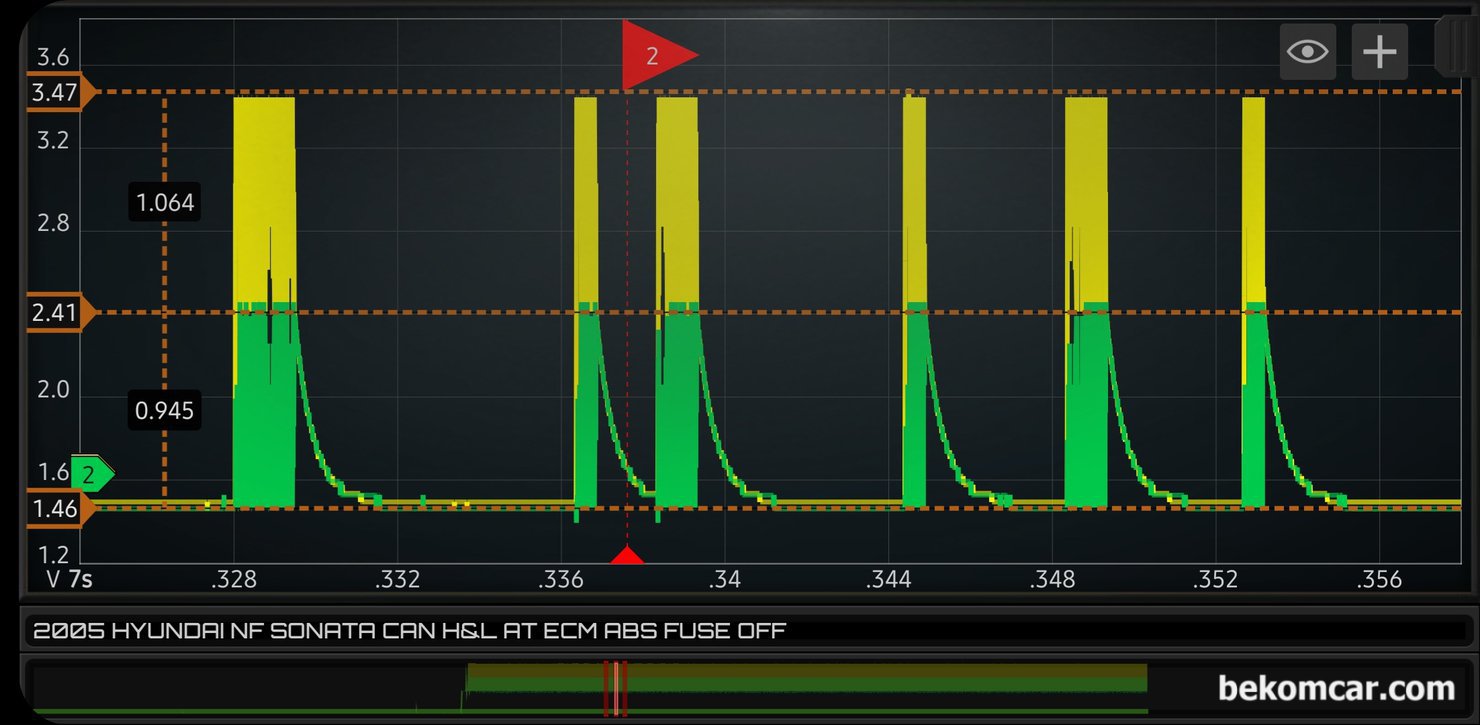1480x725 pixels.
Task: Open the side panel handle at right edge
Action: pos(1457,47)
